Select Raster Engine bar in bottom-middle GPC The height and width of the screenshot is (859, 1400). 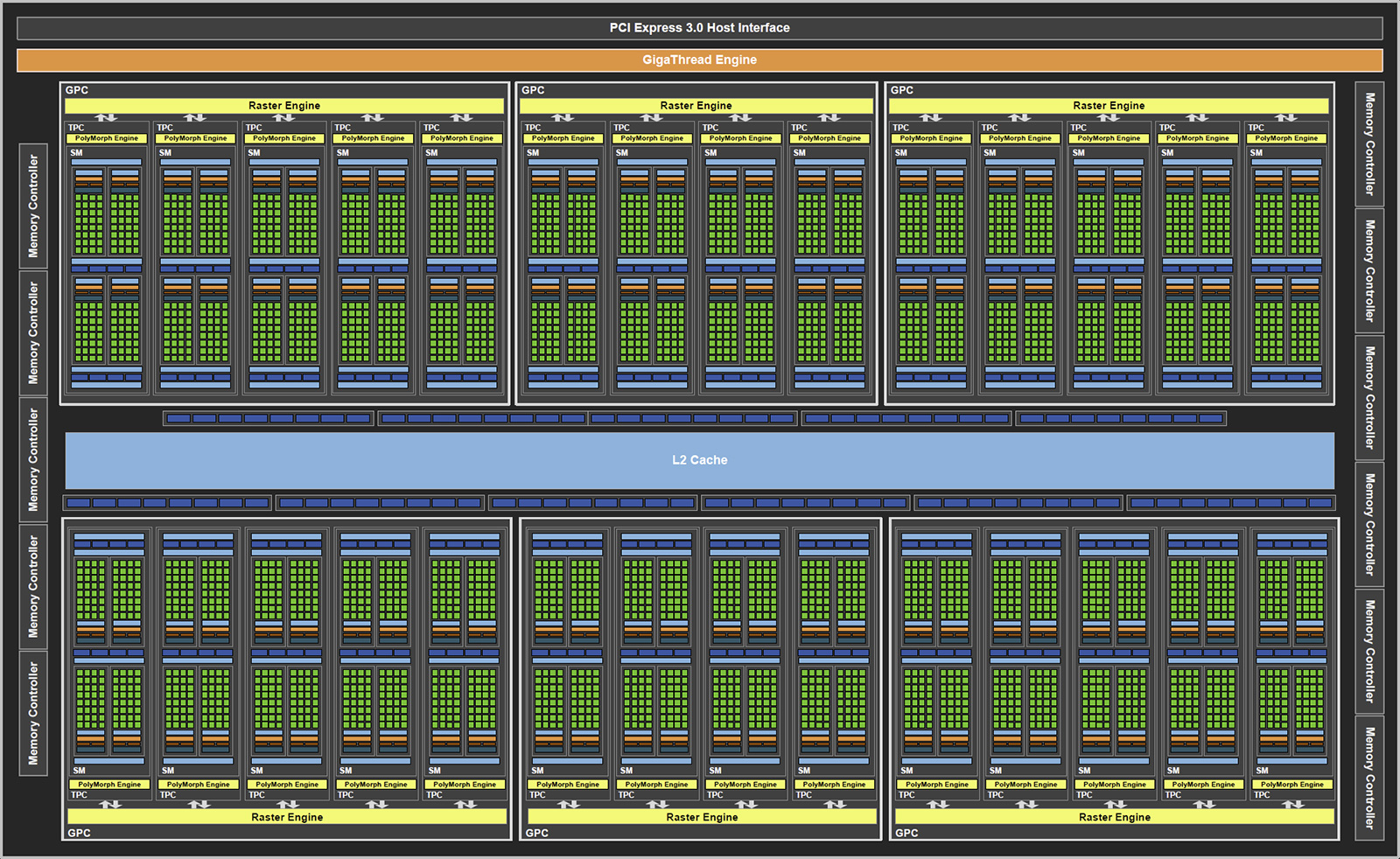702,817
